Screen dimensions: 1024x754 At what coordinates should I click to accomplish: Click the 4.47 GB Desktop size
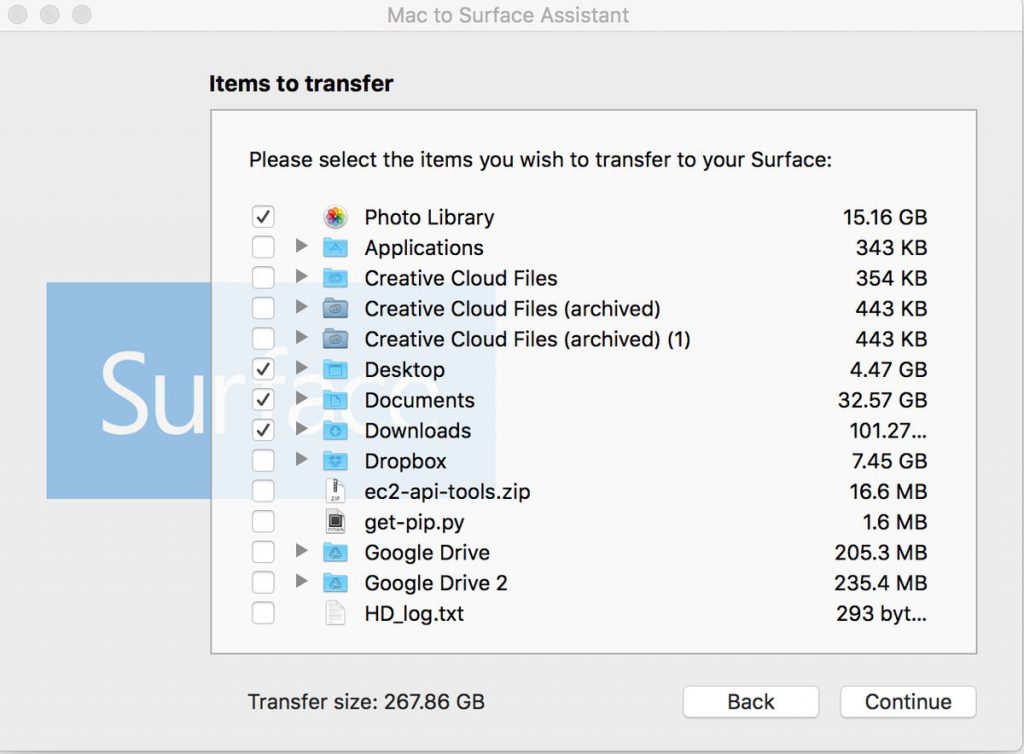[888, 369]
